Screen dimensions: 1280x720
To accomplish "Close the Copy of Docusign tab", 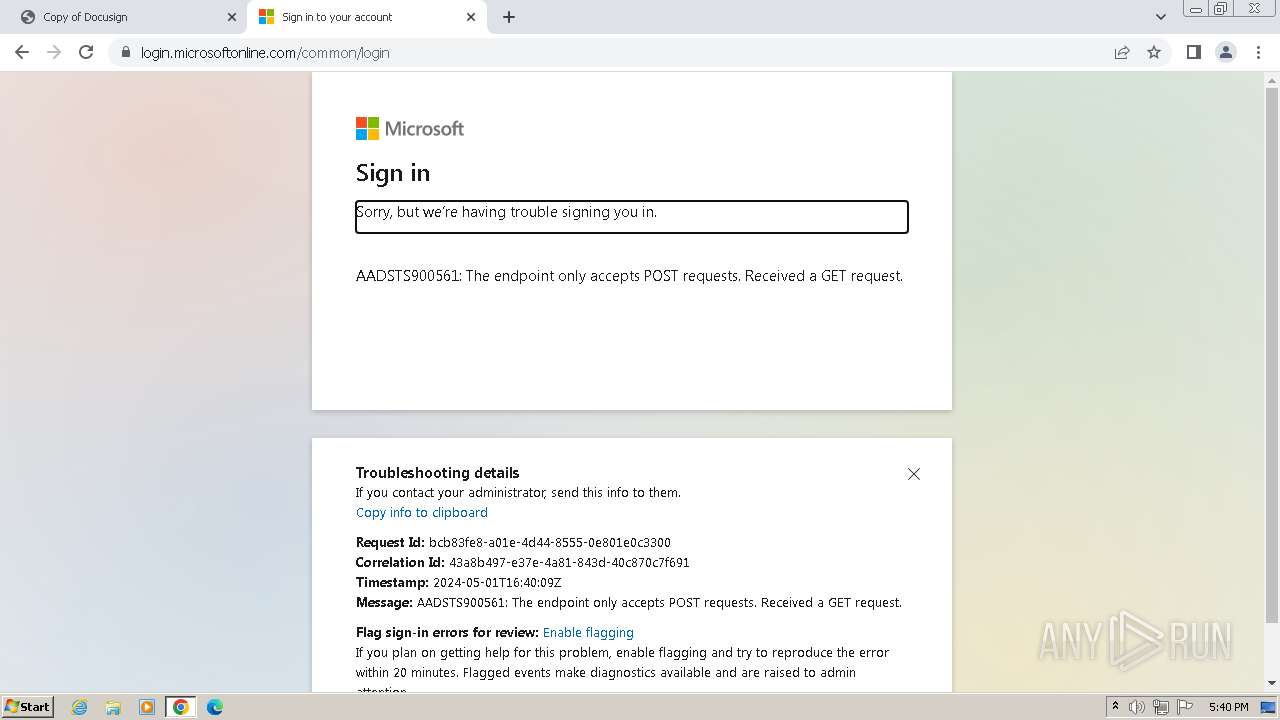I will [231, 17].
